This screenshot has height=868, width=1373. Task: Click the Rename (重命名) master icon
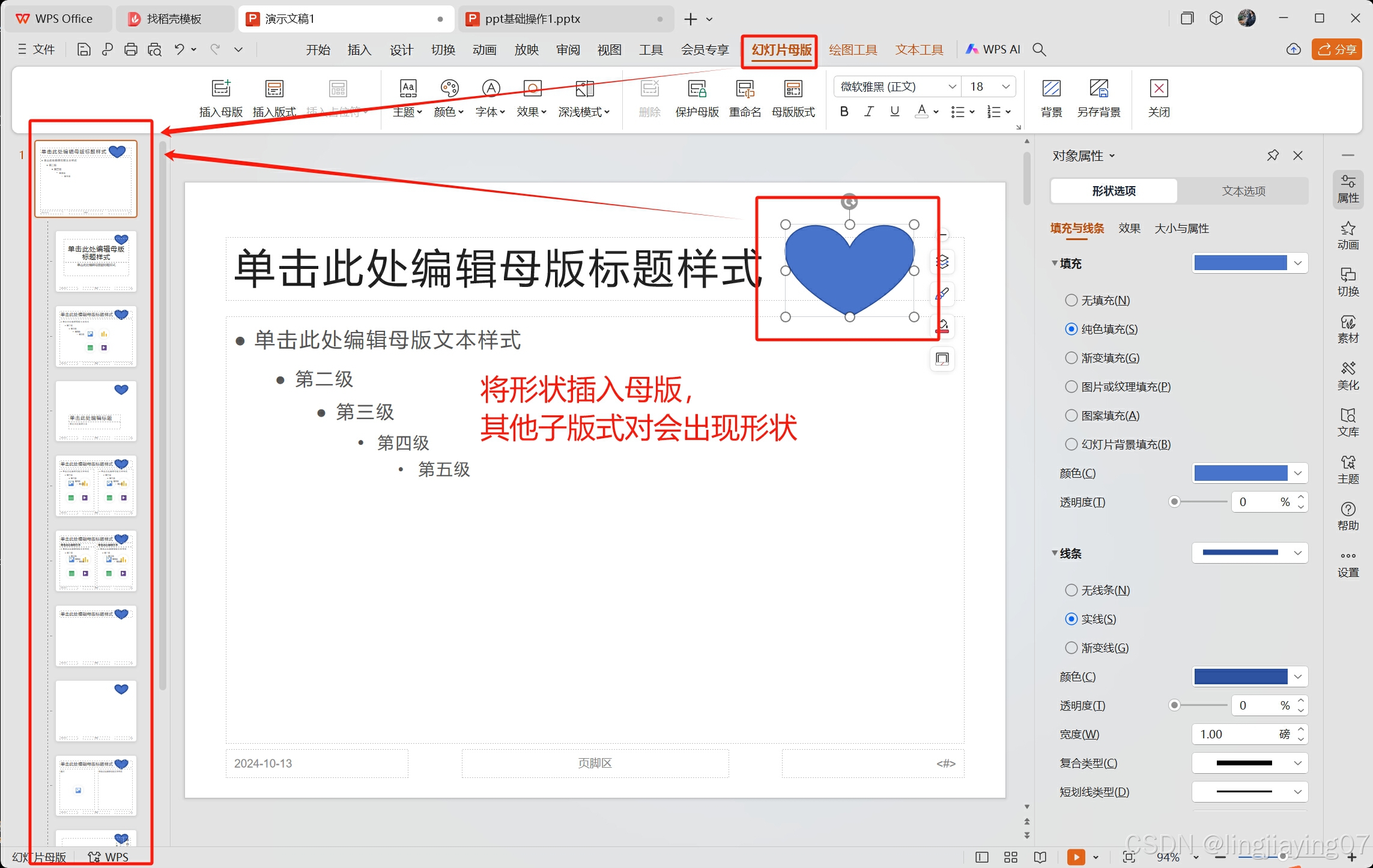click(745, 89)
